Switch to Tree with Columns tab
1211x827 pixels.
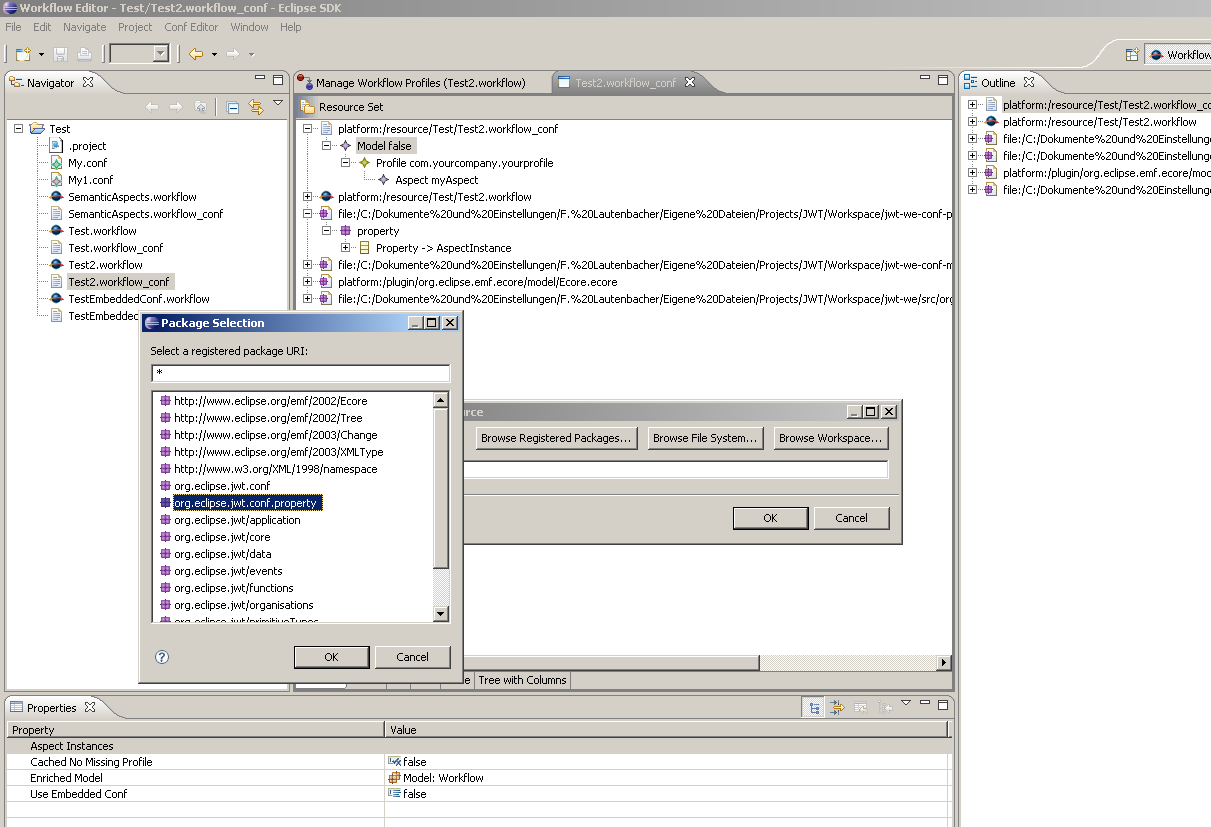(522, 680)
